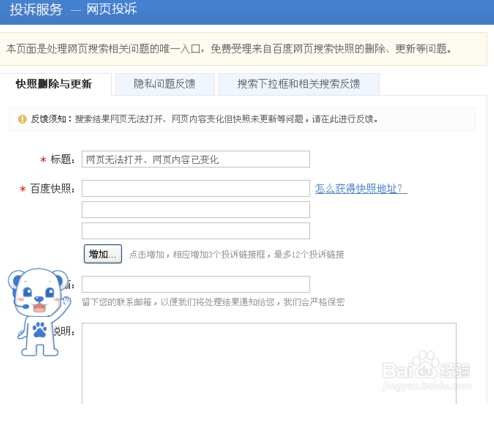Screen dimensions: 494x430
Task: Click the contact email input field
Action: (196, 284)
